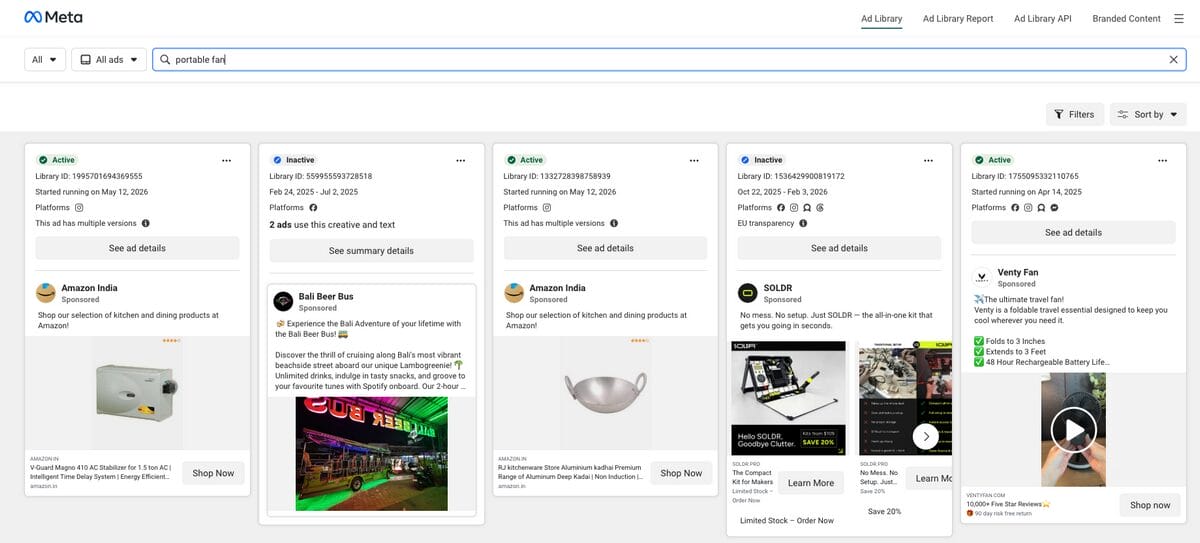Click the Inactive badge on the SOLDR card
Viewport: 1200px width, 543px height.
click(761, 160)
